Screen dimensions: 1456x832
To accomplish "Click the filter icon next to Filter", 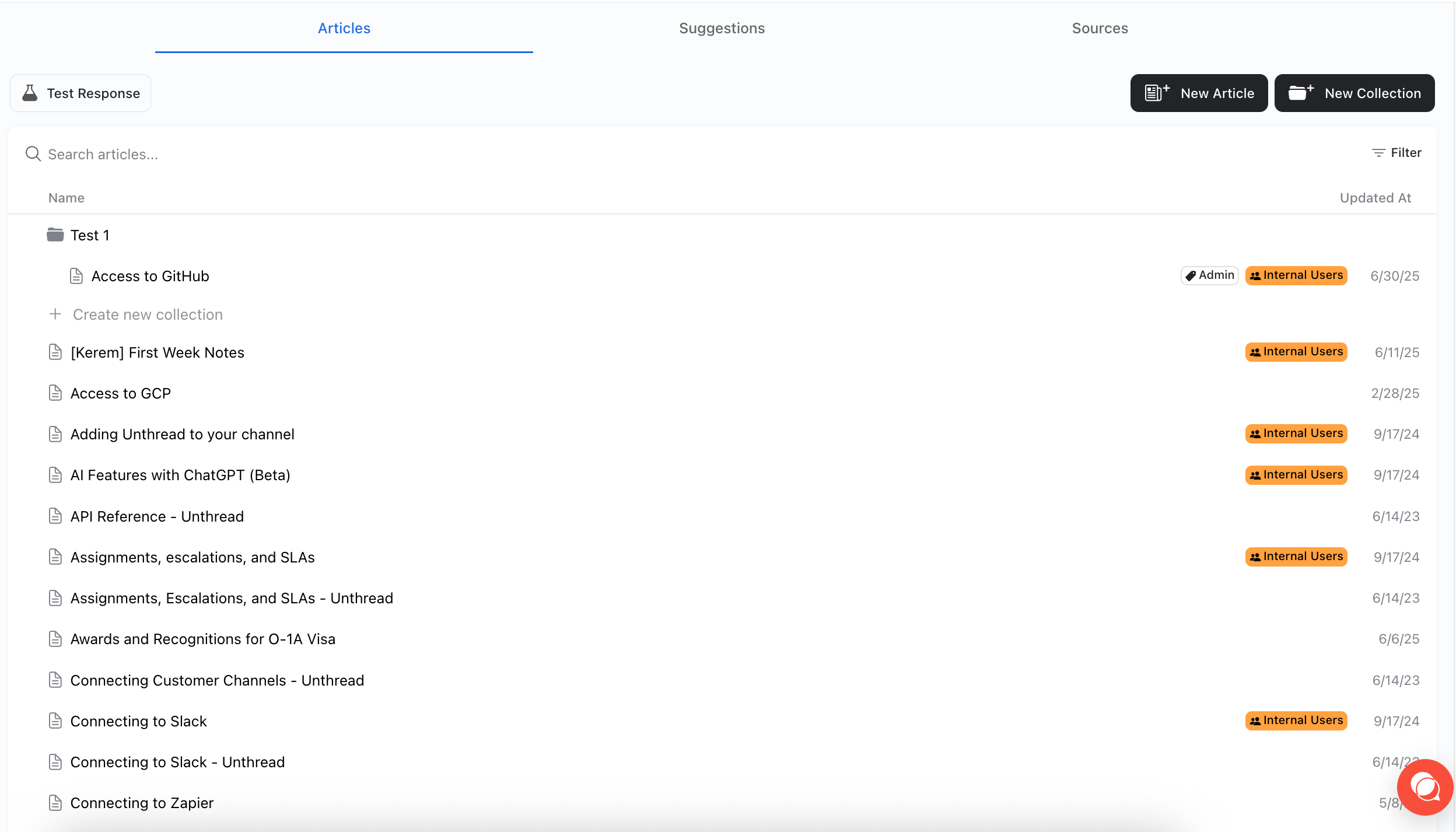I will point(1378,152).
